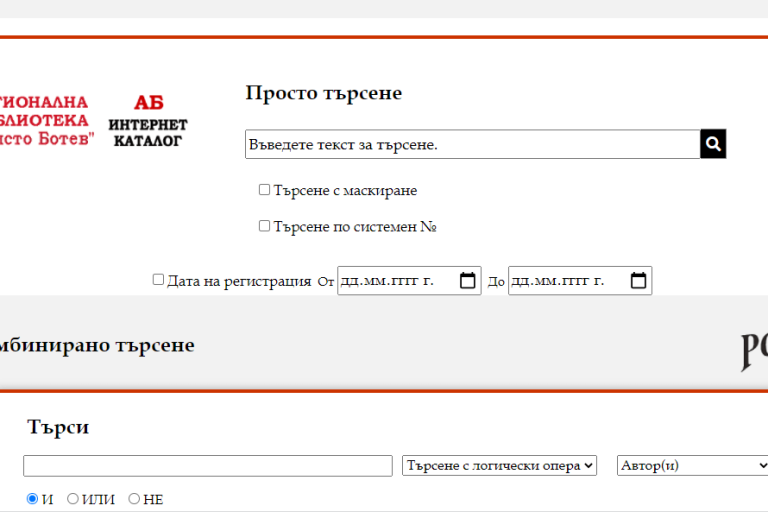
Task: Click the 'От' date input field
Action: 395,281
